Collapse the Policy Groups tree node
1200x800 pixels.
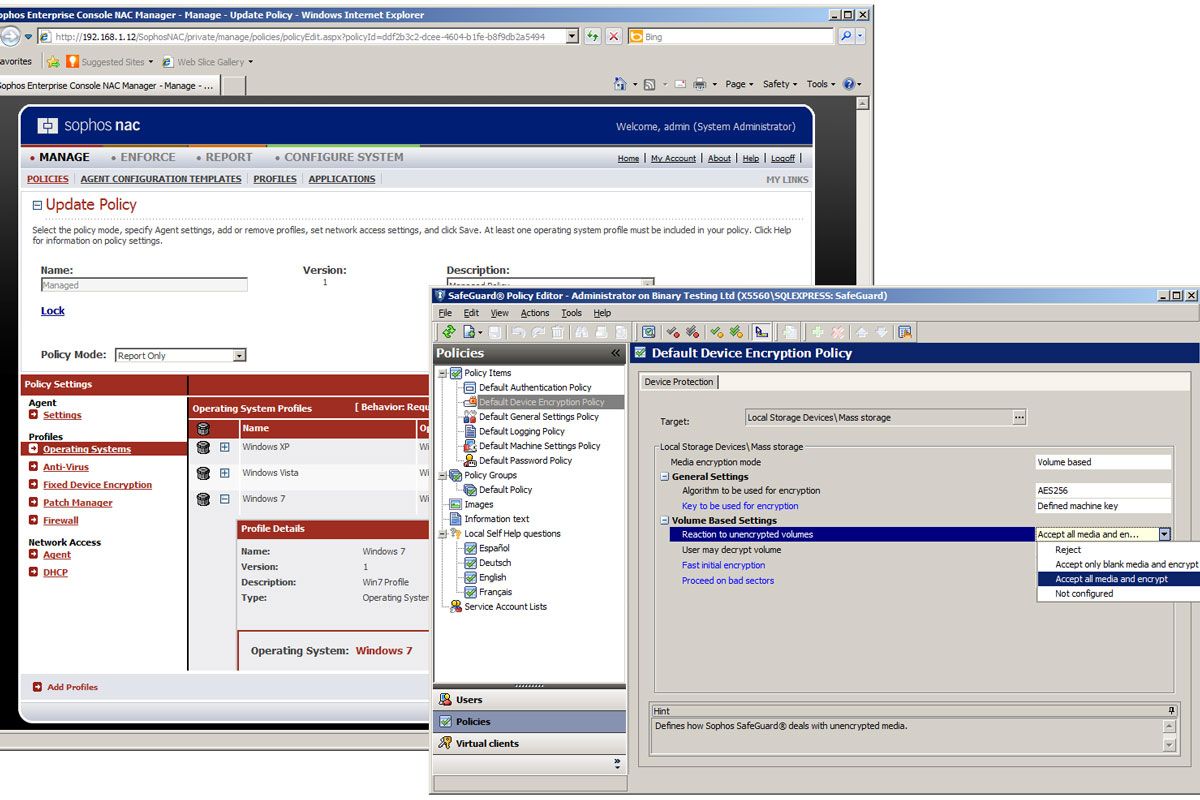(x=442, y=475)
